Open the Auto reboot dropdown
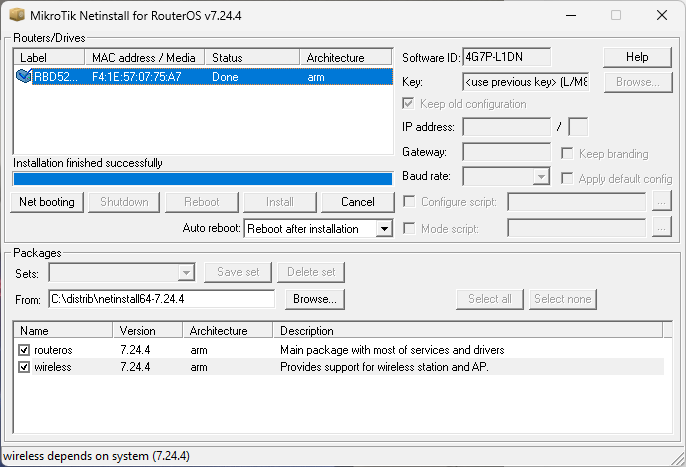The width and height of the screenshot is (686, 467). (384, 228)
